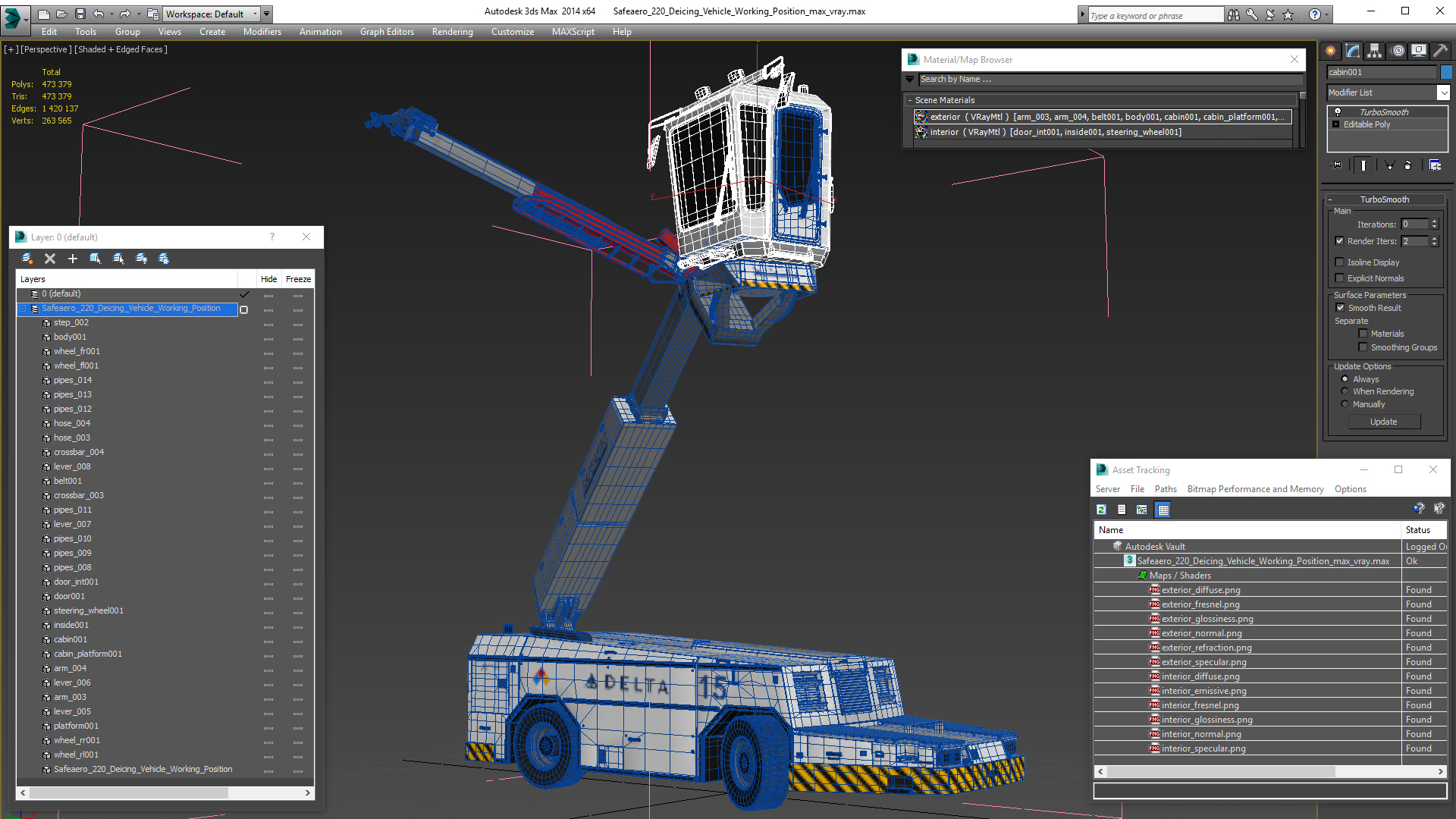Click the Undo arrow icon
The width and height of the screenshot is (1456, 819).
tap(99, 14)
